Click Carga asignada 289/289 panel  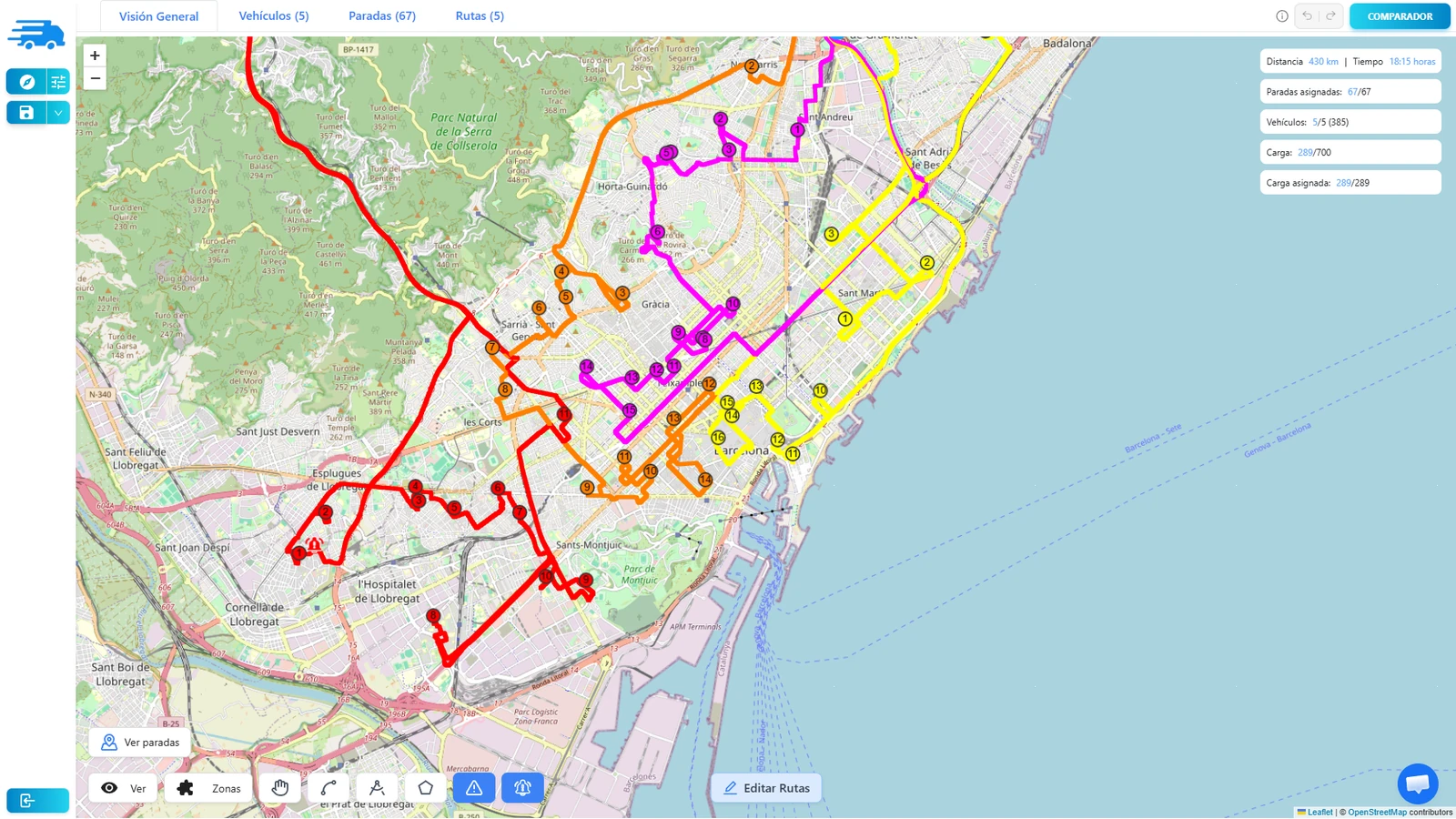[x=1350, y=183]
